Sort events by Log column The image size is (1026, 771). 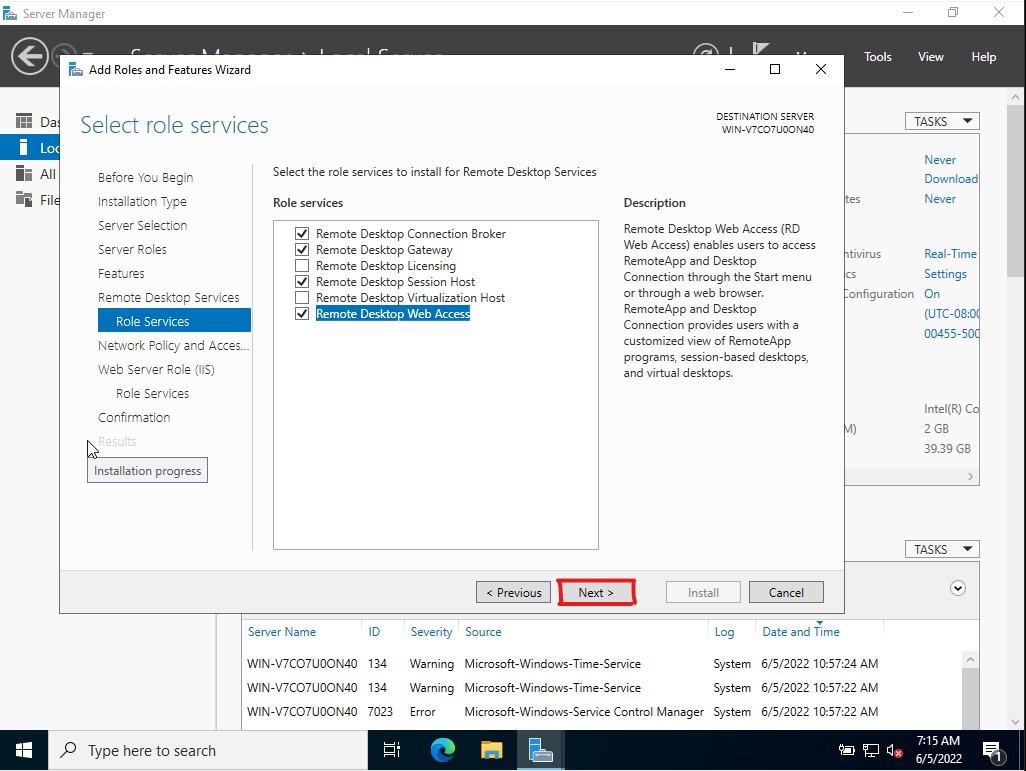[724, 632]
